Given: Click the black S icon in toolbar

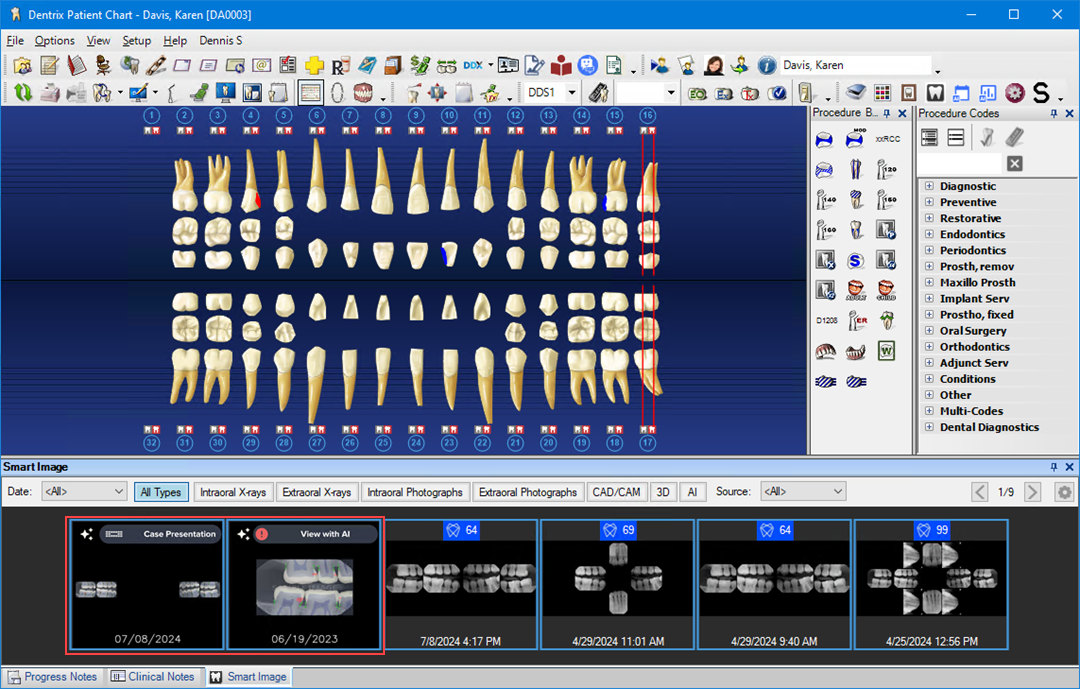Looking at the screenshot, I should 1041,93.
